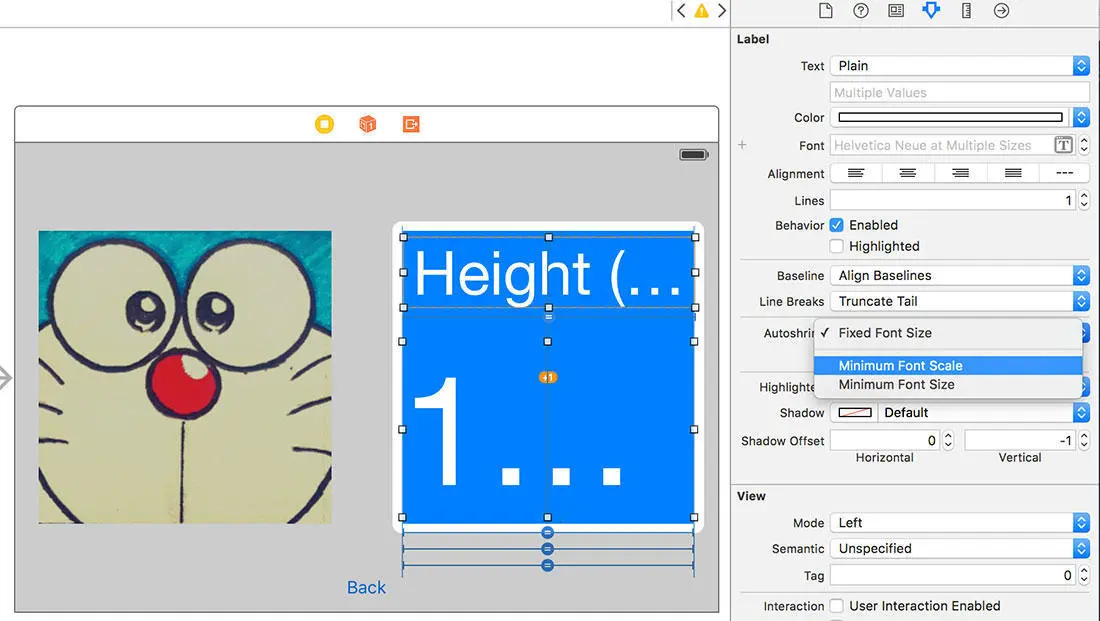Viewport: 1100px width, 621px height.
Task: Open the Line Breaks Truncate Tail dropdown
Action: pos(960,301)
